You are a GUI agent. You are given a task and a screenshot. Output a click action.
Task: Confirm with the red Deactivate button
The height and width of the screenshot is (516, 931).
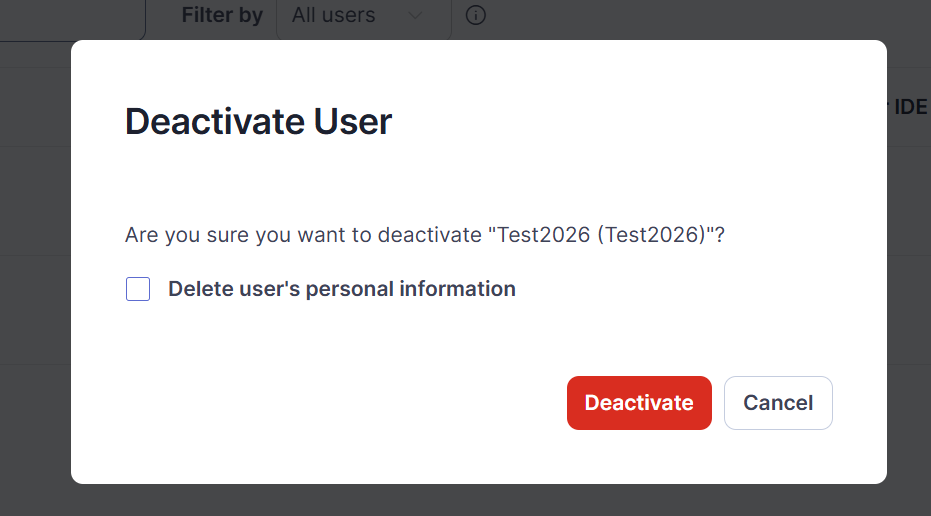point(639,403)
